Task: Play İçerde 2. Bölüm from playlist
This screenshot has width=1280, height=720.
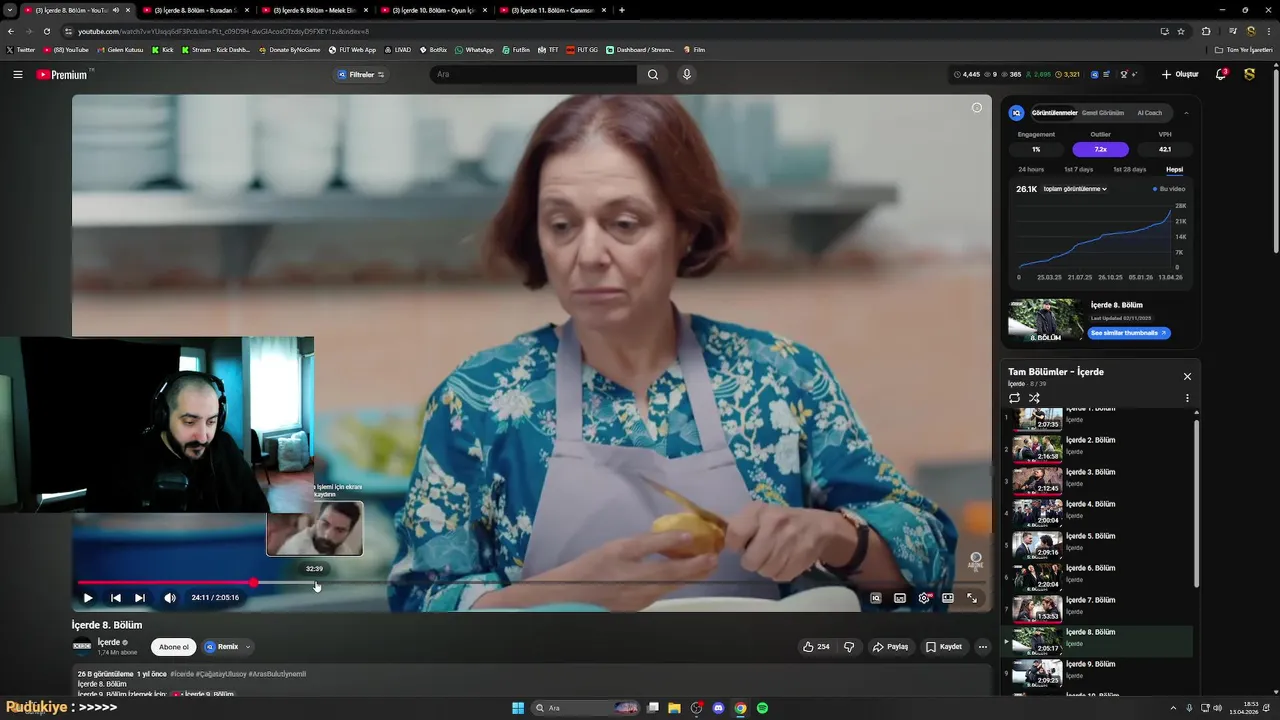Action: (1097, 448)
